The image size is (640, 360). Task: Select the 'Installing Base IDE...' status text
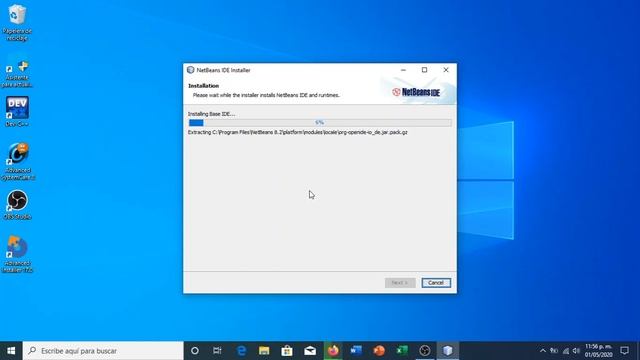click(x=211, y=114)
